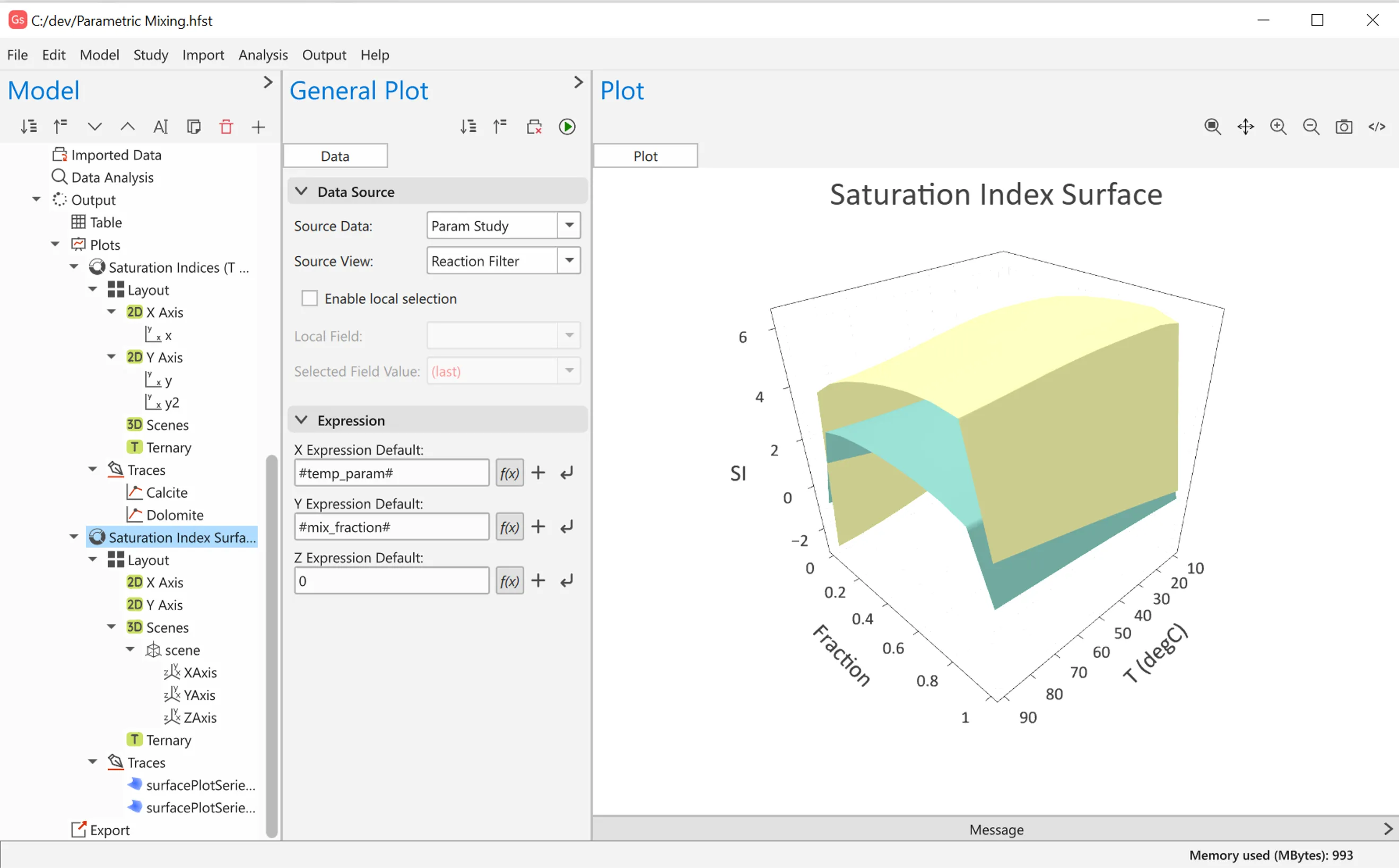The height and width of the screenshot is (868, 1399).
Task: Click the X Expression Default input field
Action: (x=392, y=473)
